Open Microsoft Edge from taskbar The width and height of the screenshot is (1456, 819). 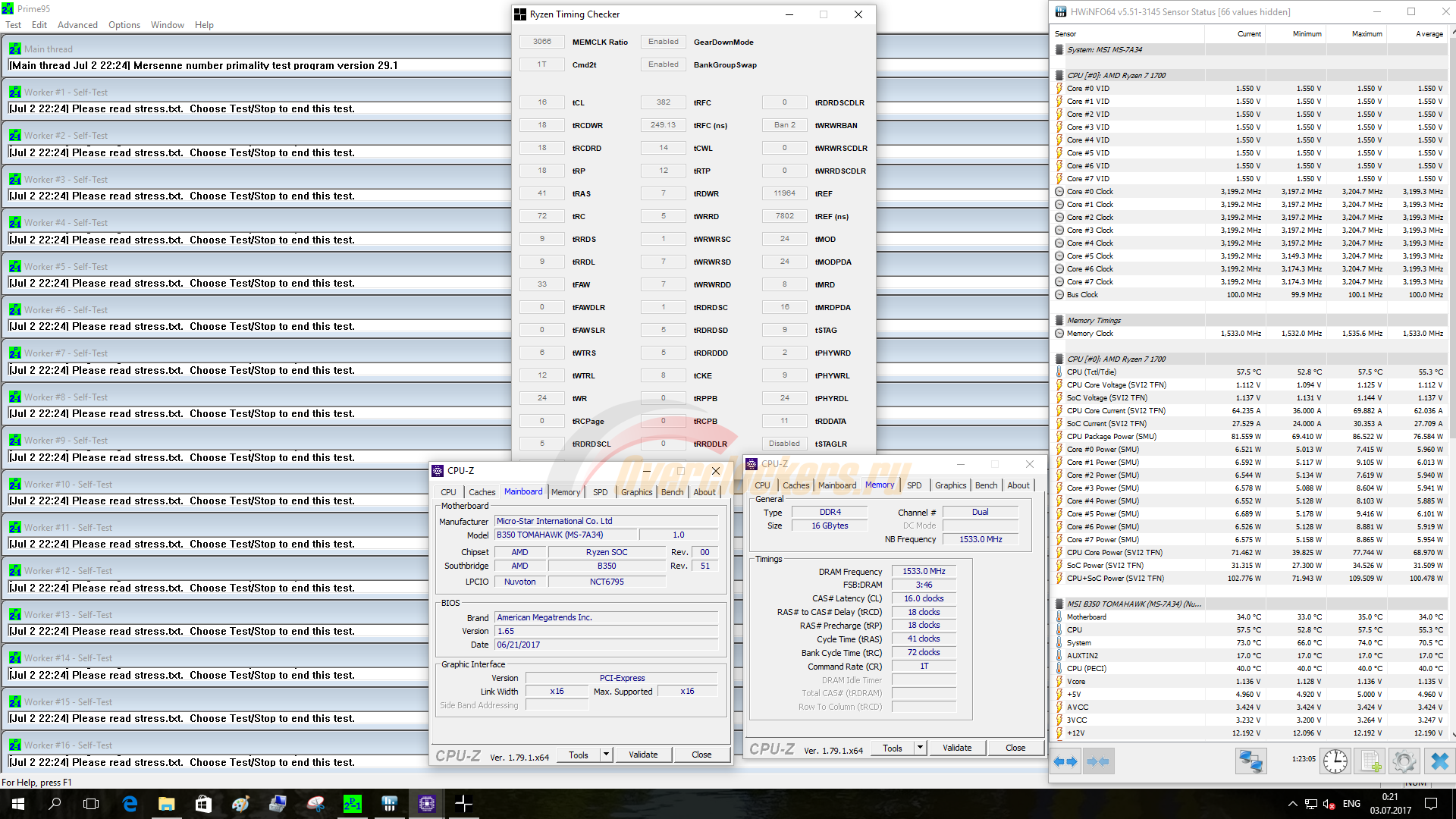tap(130, 804)
